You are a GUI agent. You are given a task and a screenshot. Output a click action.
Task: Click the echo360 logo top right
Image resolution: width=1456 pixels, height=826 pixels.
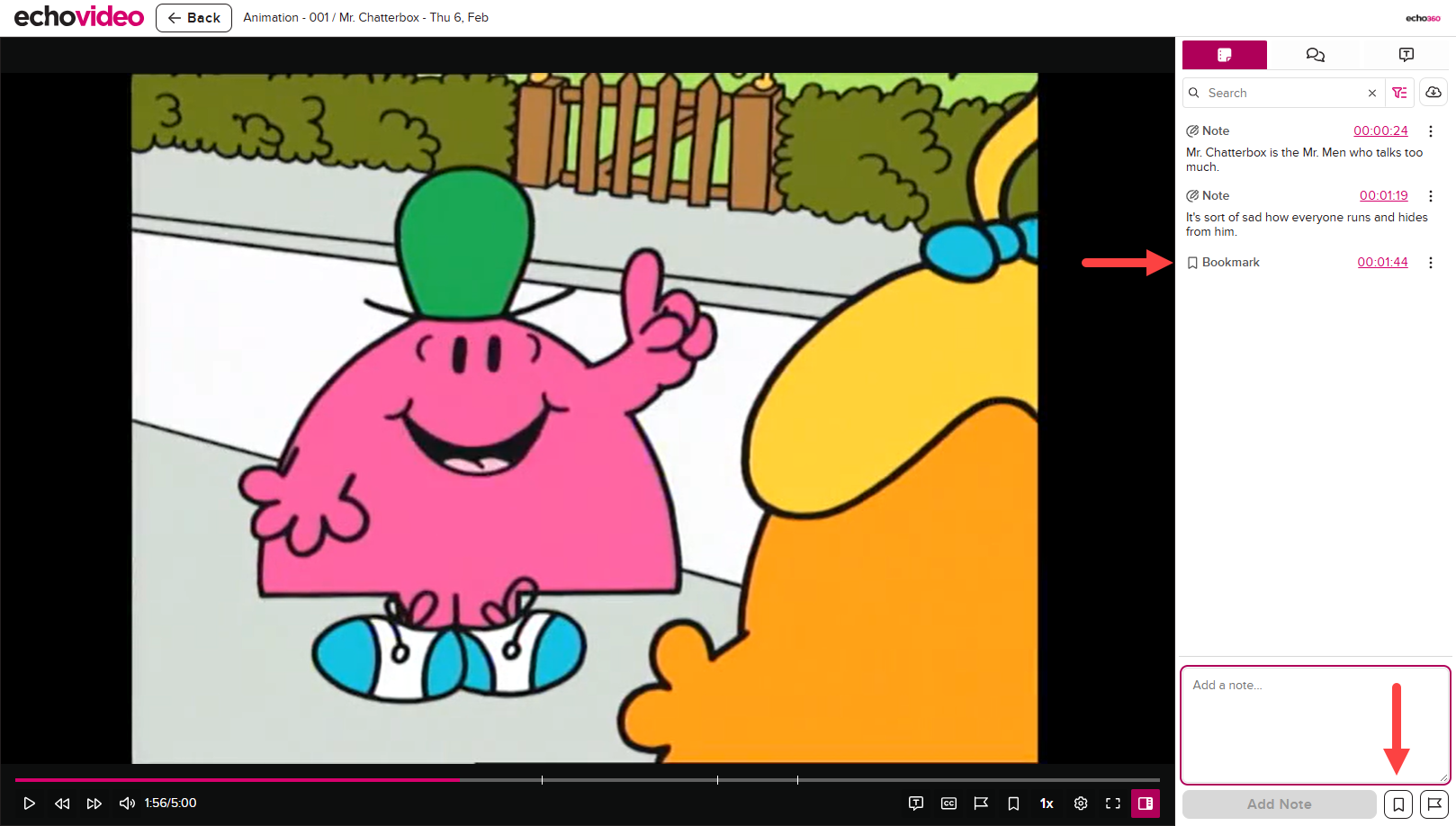[1423, 18]
